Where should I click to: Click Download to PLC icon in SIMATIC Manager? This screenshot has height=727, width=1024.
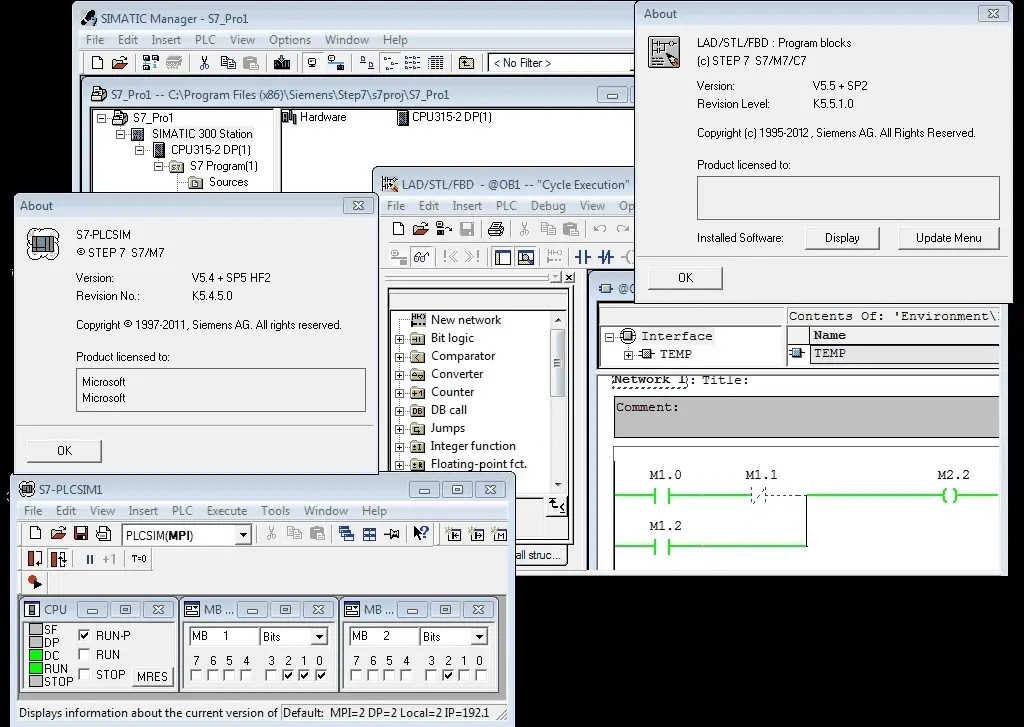point(282,63)
